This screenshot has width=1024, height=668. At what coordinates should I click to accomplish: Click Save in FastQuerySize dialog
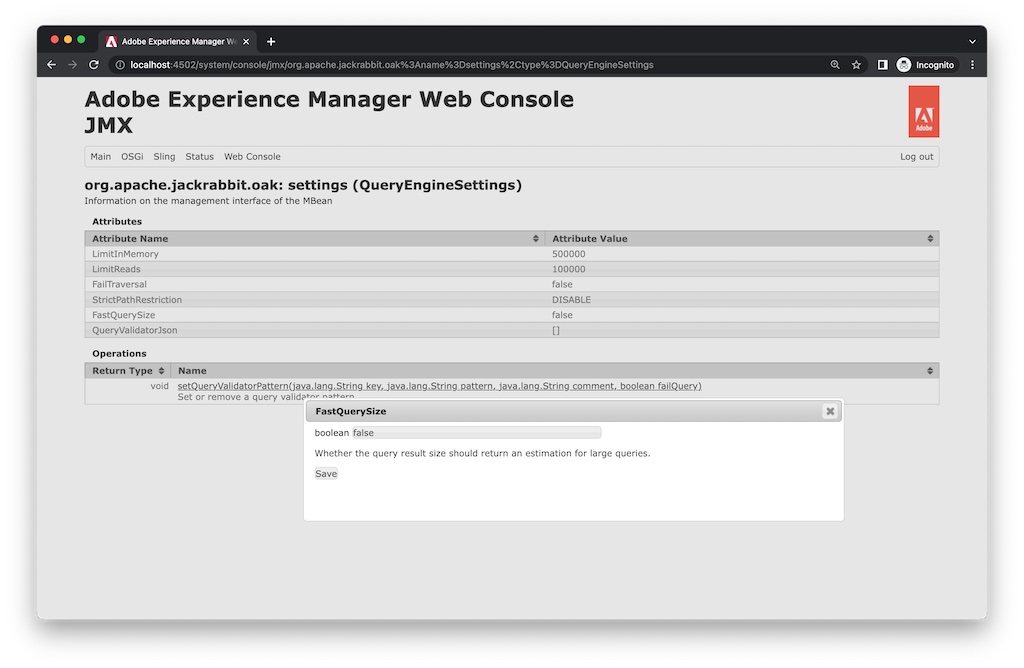[326, 474]
